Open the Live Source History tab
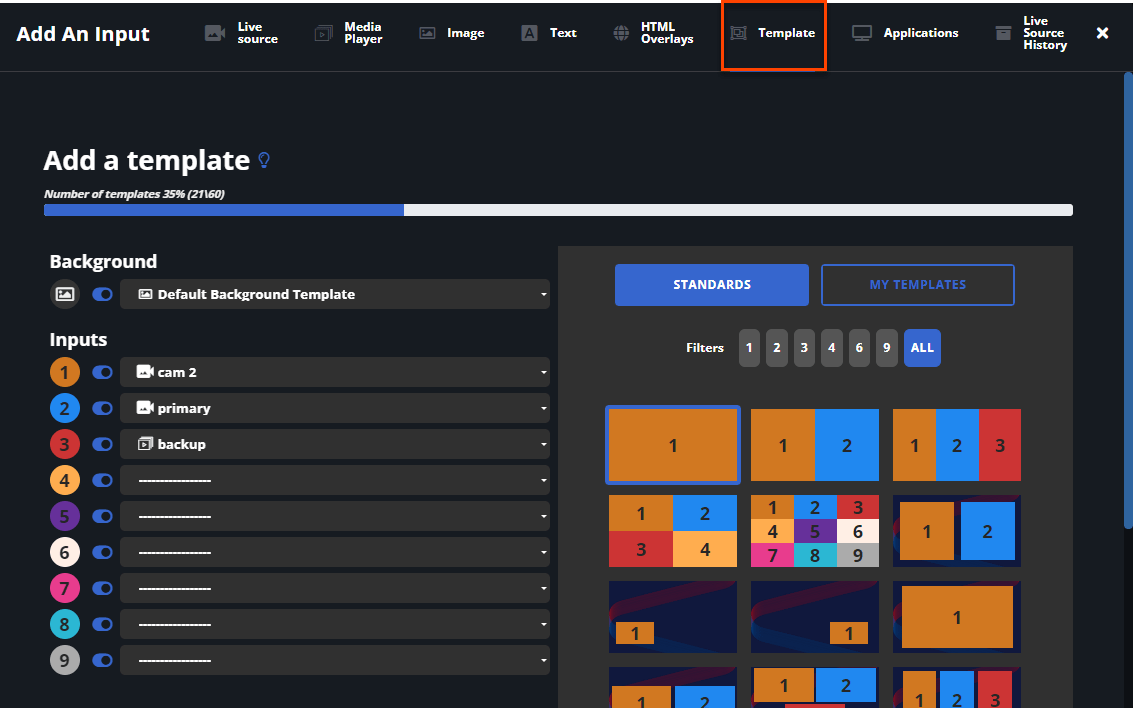The height and width of the screenshot is (708, 1133). click(1031, 33)
